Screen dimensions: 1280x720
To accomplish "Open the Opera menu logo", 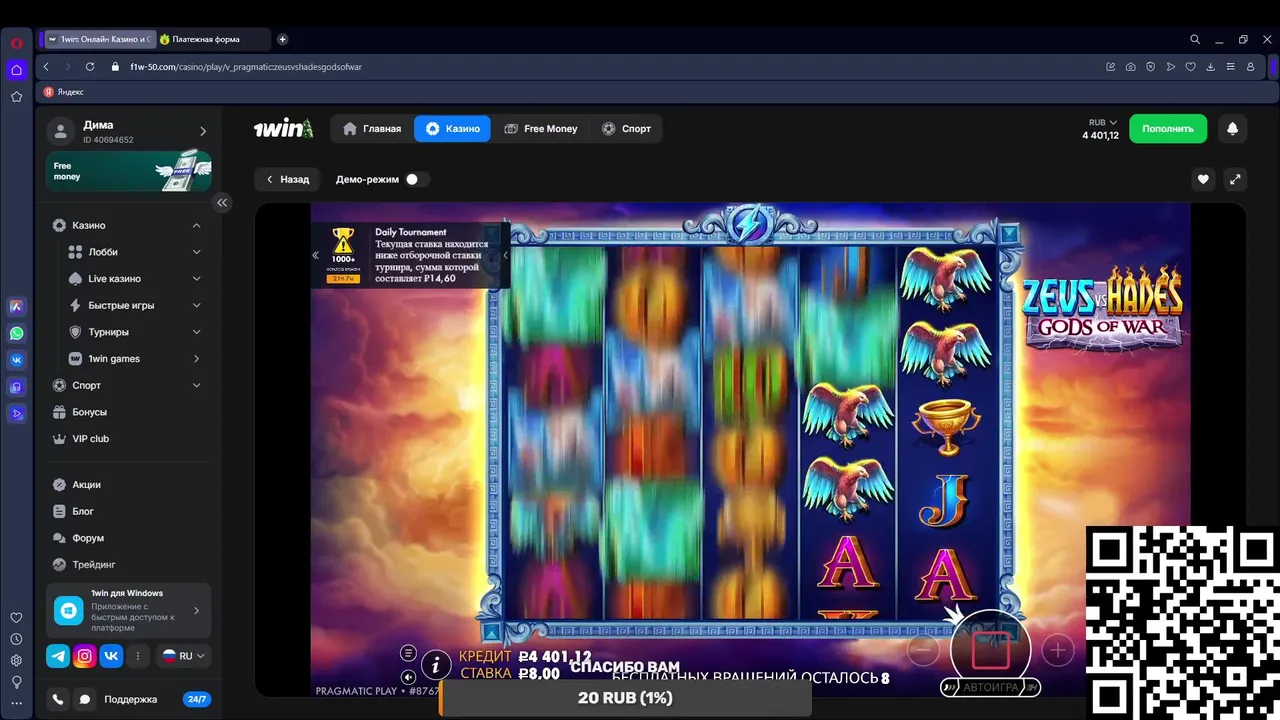I will coord(16,43).
